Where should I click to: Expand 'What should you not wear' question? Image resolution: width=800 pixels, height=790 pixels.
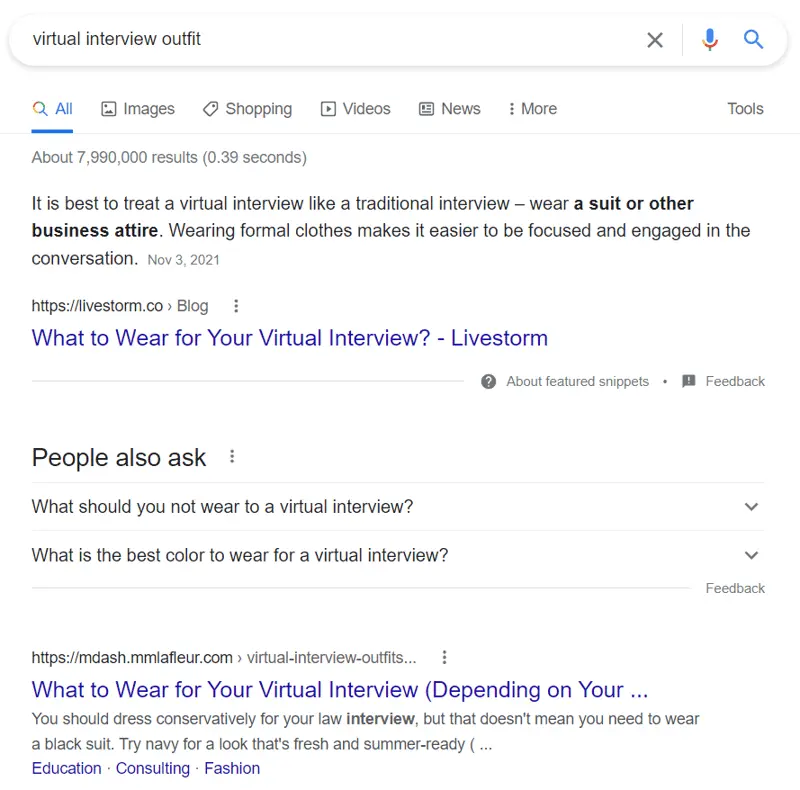tap(752, 507)
